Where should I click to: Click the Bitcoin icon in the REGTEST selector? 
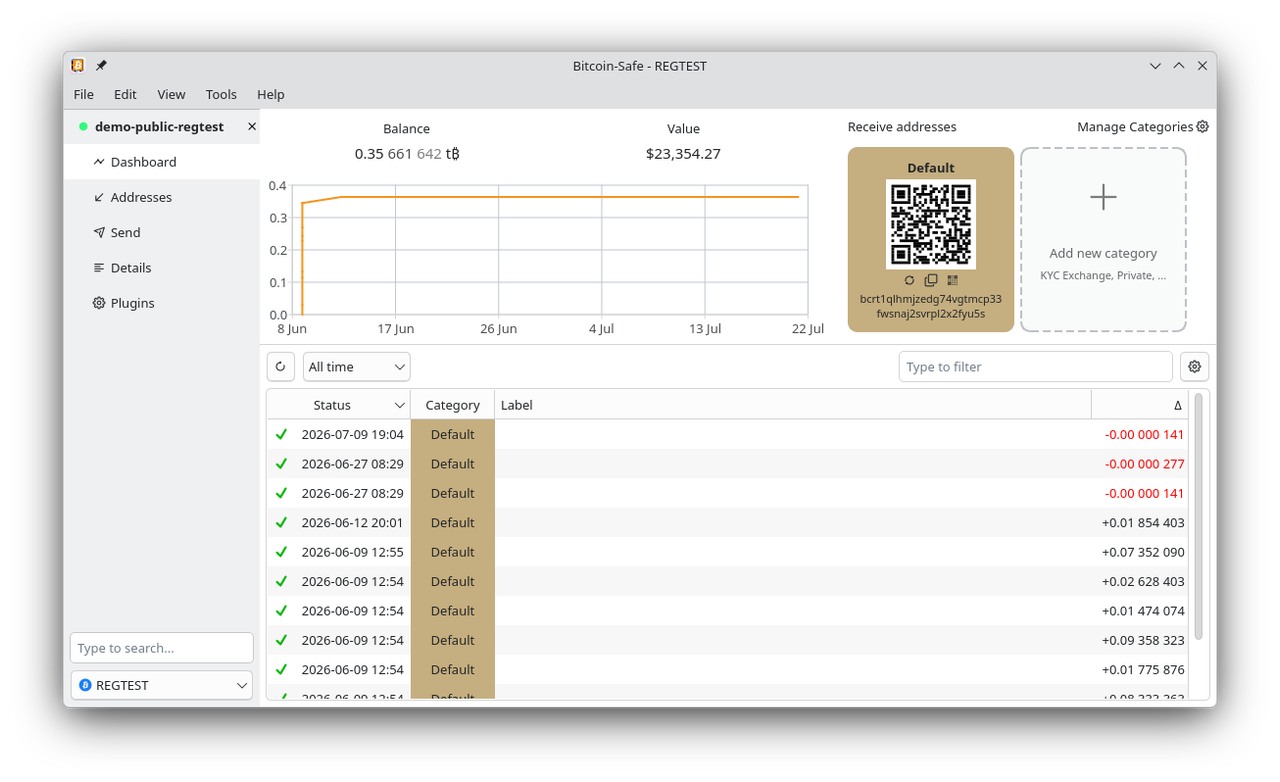coord(85,686)
